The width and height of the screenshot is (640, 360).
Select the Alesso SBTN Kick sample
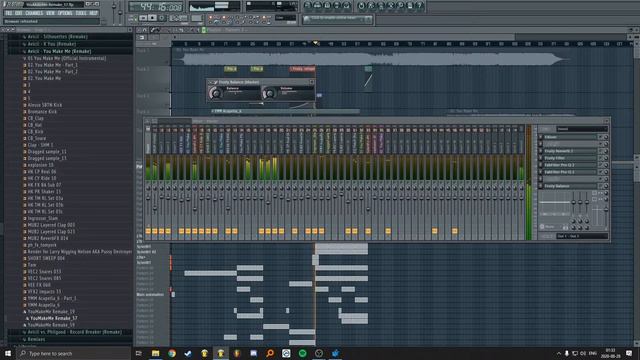45,105
